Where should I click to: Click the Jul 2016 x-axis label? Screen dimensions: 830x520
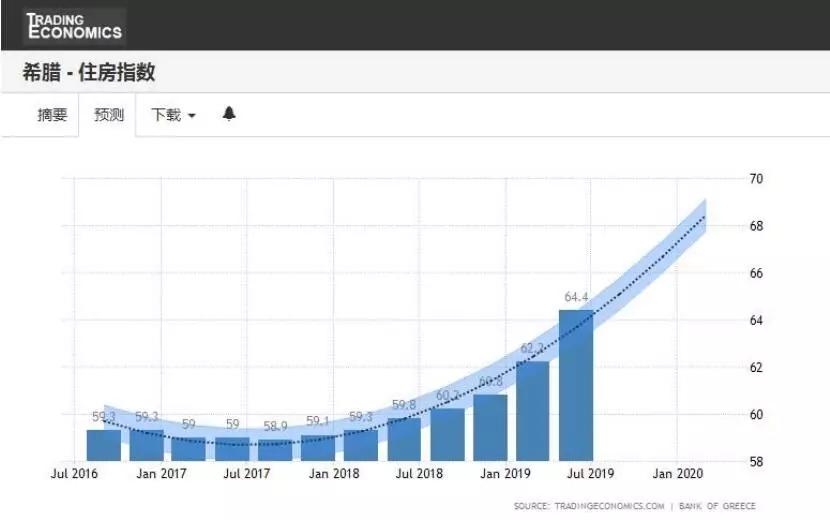click(76, 473)
